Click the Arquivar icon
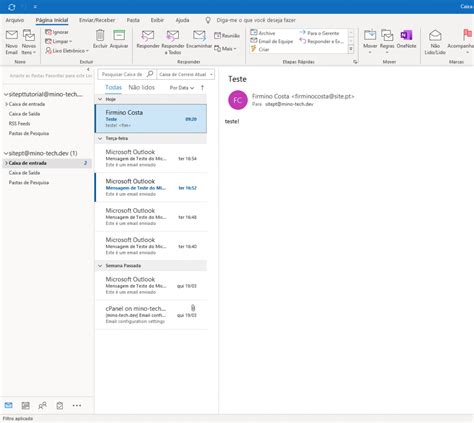 coord(119,35)
